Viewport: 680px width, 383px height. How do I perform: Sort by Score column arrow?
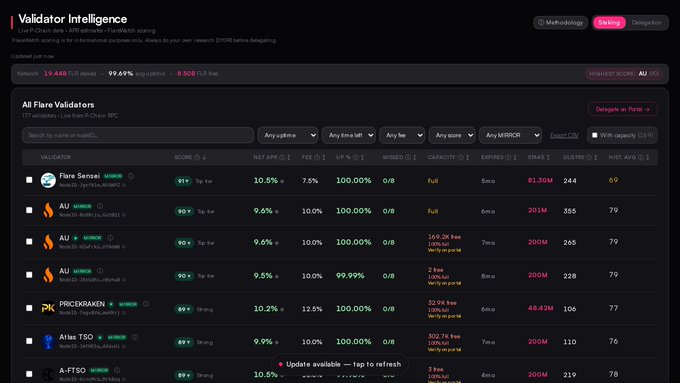pyautogui.click(x=204, y=157)
